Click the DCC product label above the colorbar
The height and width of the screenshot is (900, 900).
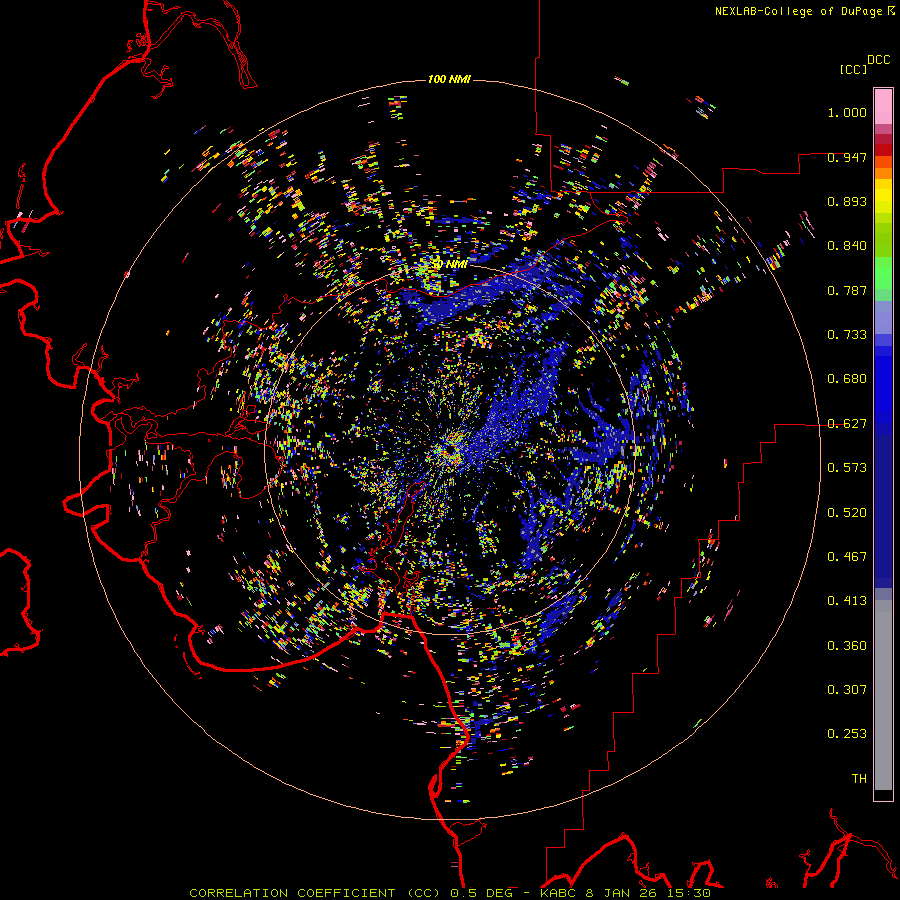point(878,60)
